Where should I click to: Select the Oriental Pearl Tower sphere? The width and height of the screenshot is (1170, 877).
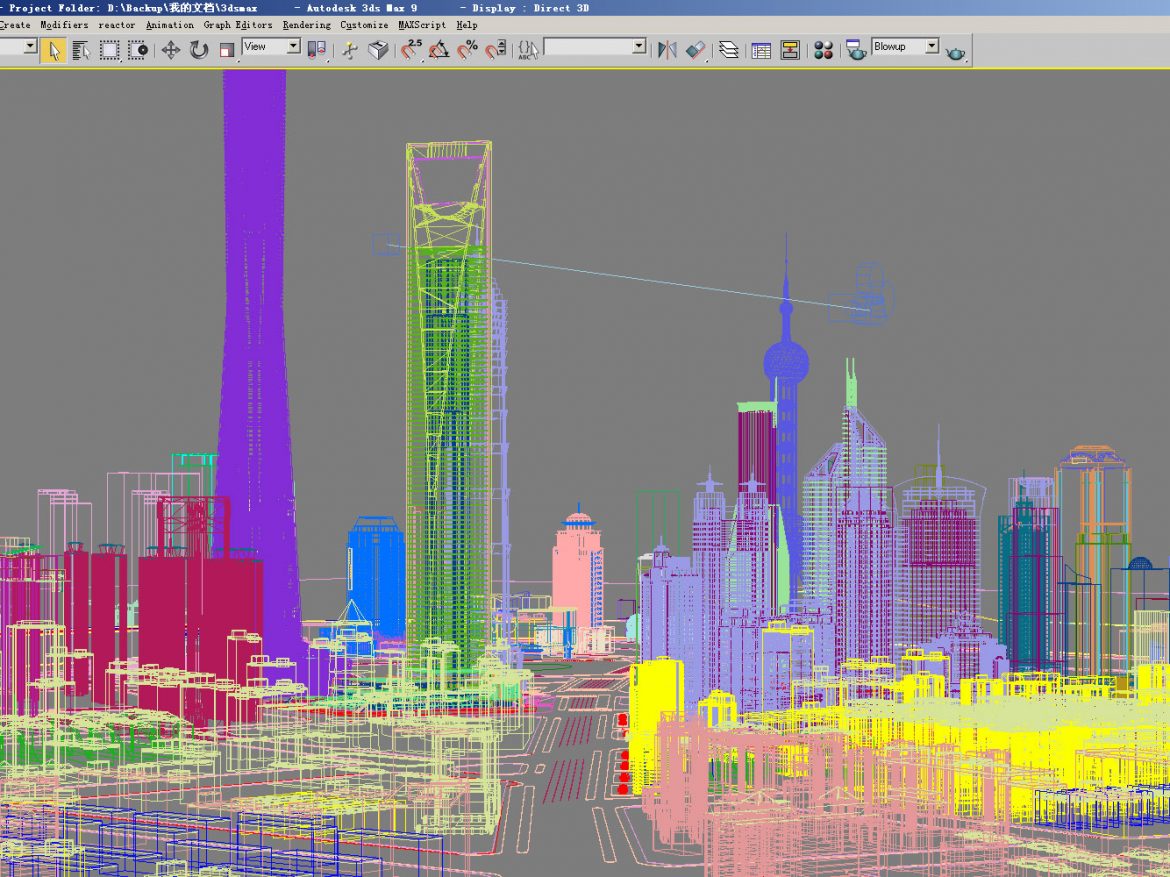pos(786,363)
